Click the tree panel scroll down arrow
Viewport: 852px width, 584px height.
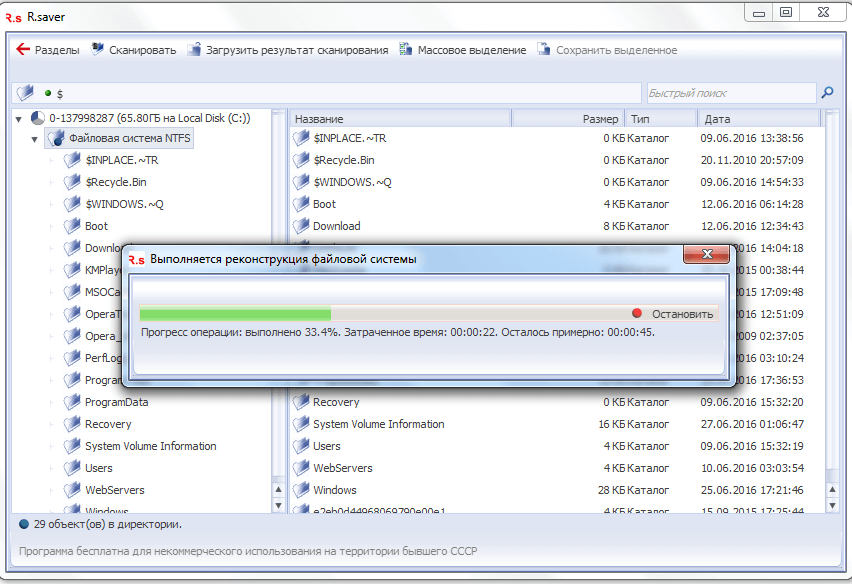(x=278, y=505)
